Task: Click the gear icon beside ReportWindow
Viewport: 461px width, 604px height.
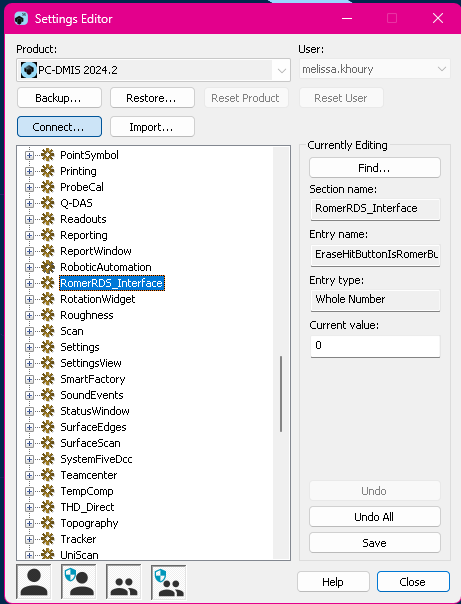Action: click(x=48, y=251)
